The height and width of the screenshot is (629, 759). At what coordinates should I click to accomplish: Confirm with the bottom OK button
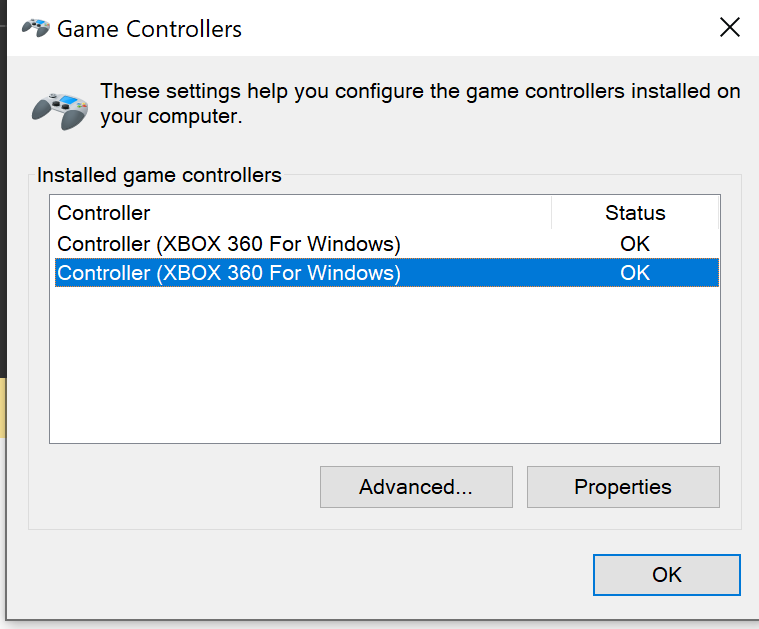pyautogui.click(x=667, y=575)
